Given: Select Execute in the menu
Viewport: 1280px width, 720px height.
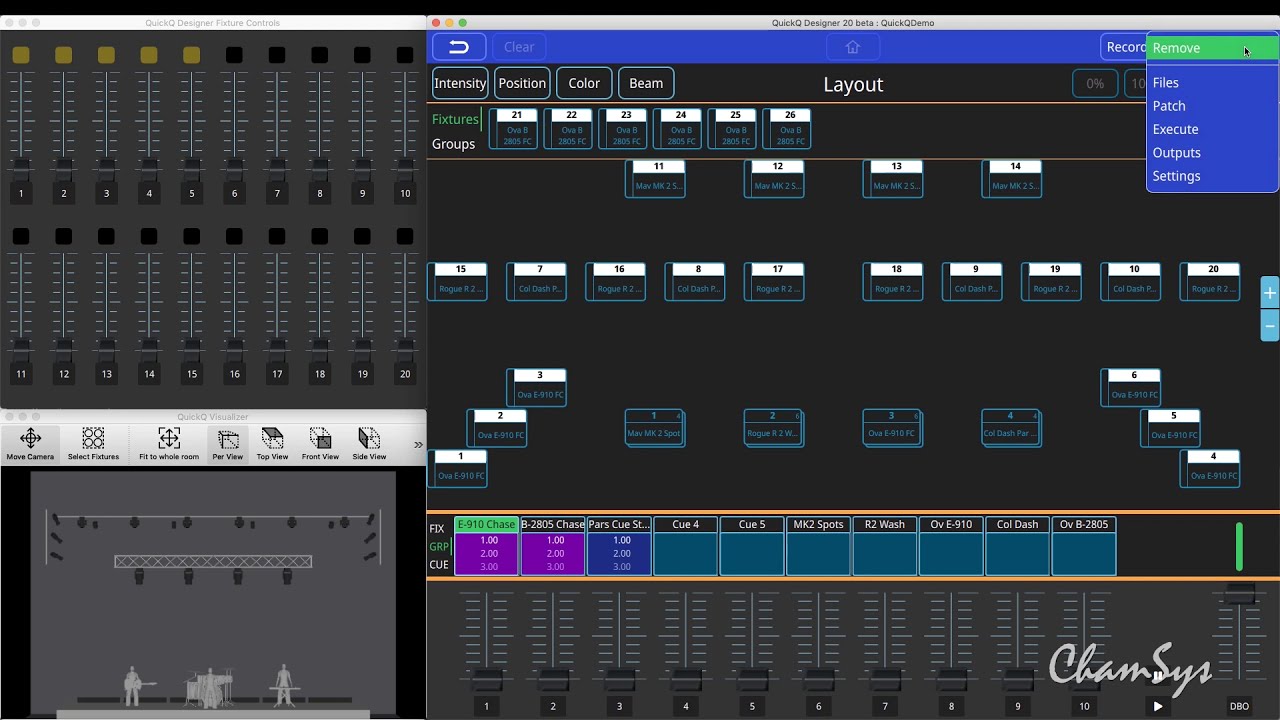Looking at the screenshot, I should [x=1212, y=129].
